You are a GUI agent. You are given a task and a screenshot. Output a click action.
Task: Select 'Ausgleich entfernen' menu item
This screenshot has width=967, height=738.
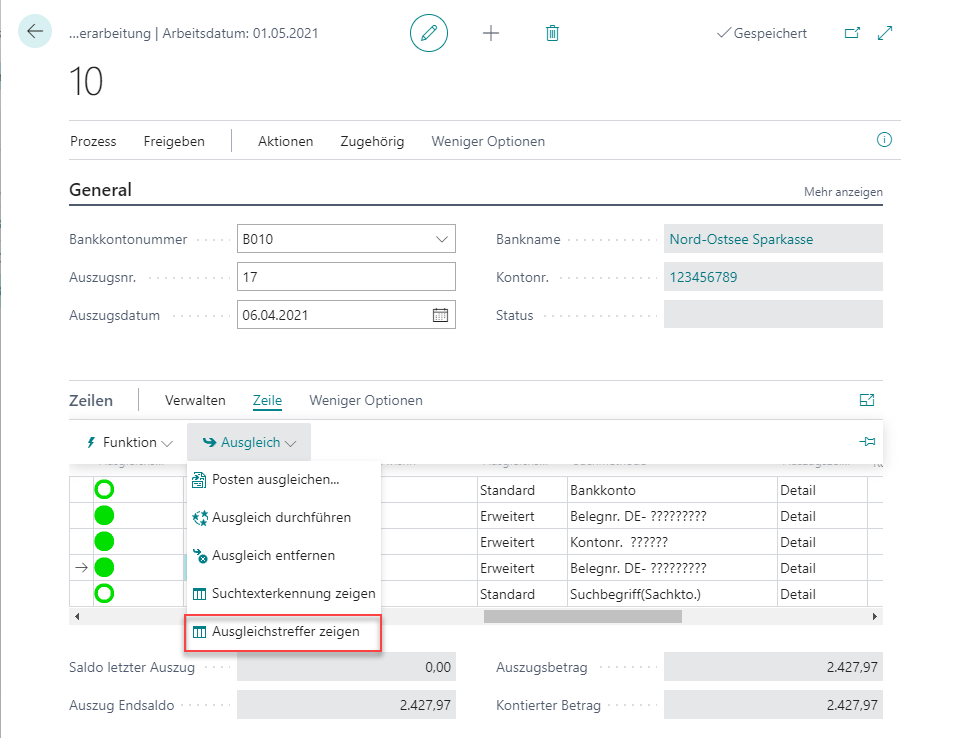click(x=273, y=555)
